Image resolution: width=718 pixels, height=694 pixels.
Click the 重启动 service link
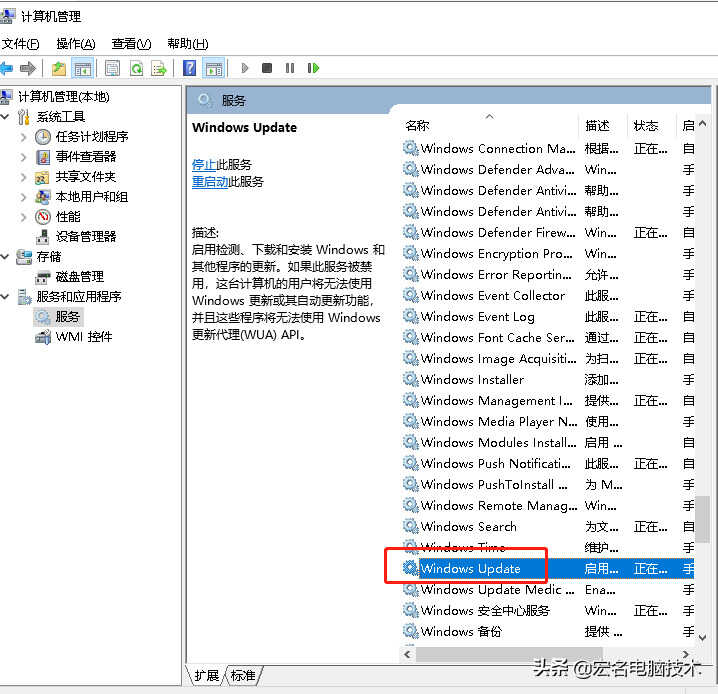click(210, 182)
